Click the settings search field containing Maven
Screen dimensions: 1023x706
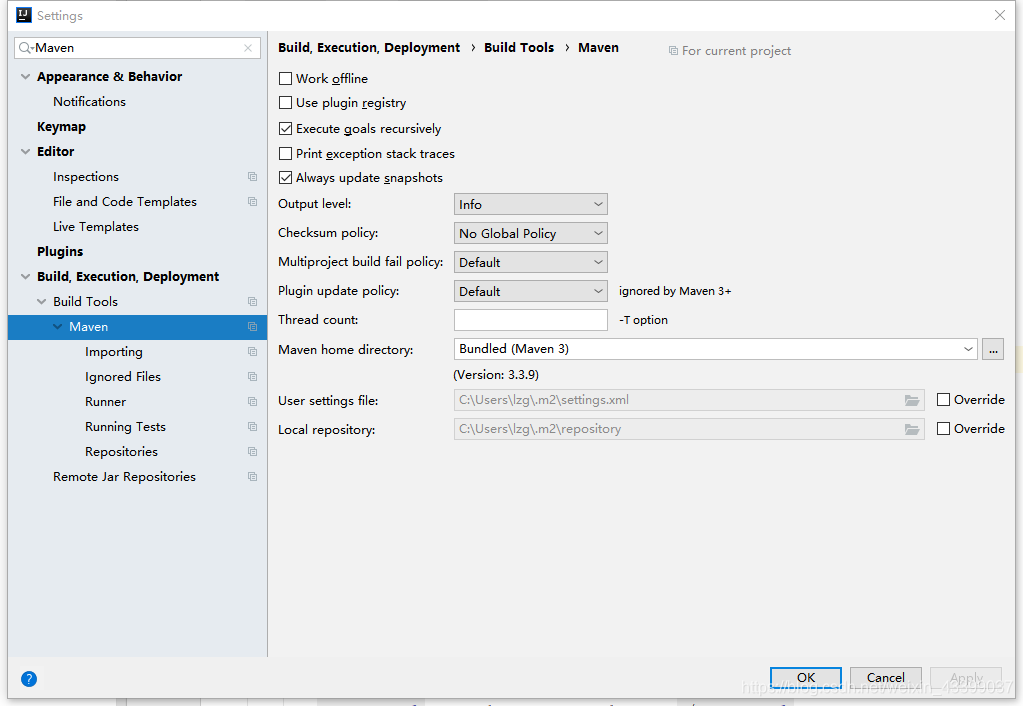138,48
